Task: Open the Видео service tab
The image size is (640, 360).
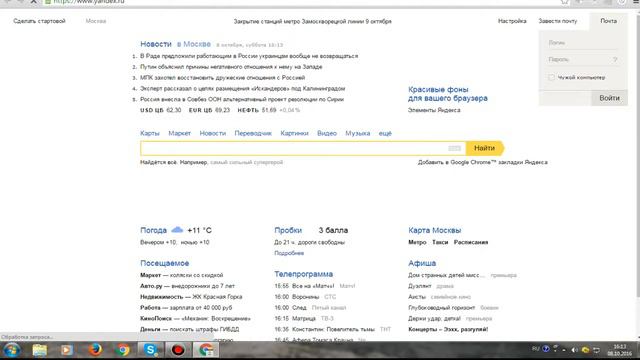Action: [327, 133]
